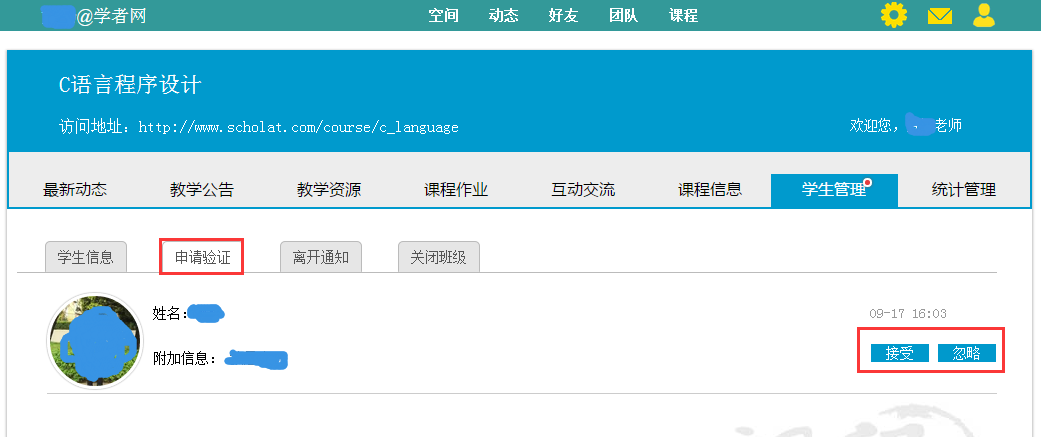The image size is (1041, 437).
Task: Open 空间 in top navigation
Action: click(x=443, y=15)
